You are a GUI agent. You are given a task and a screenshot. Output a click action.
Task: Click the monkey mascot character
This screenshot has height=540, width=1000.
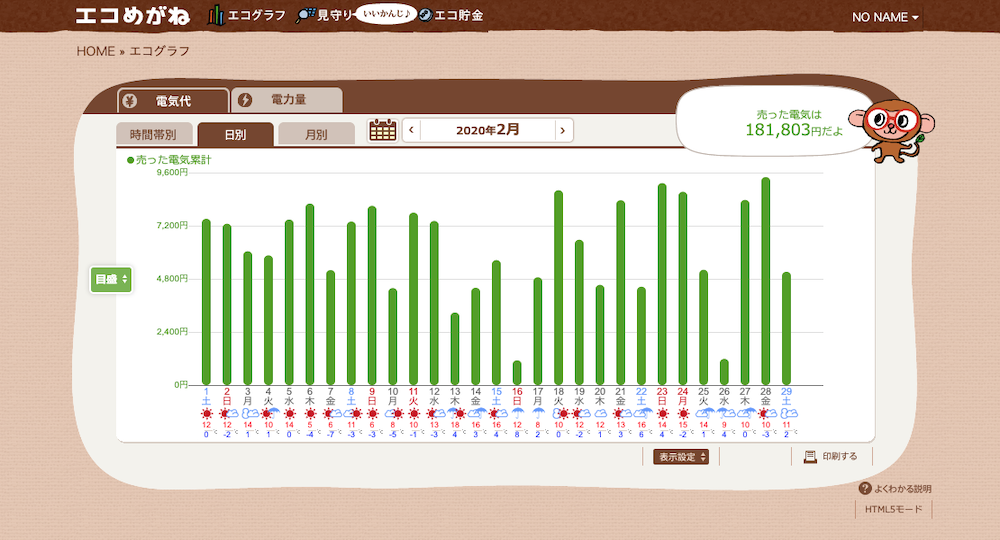(x=893, y=129)
